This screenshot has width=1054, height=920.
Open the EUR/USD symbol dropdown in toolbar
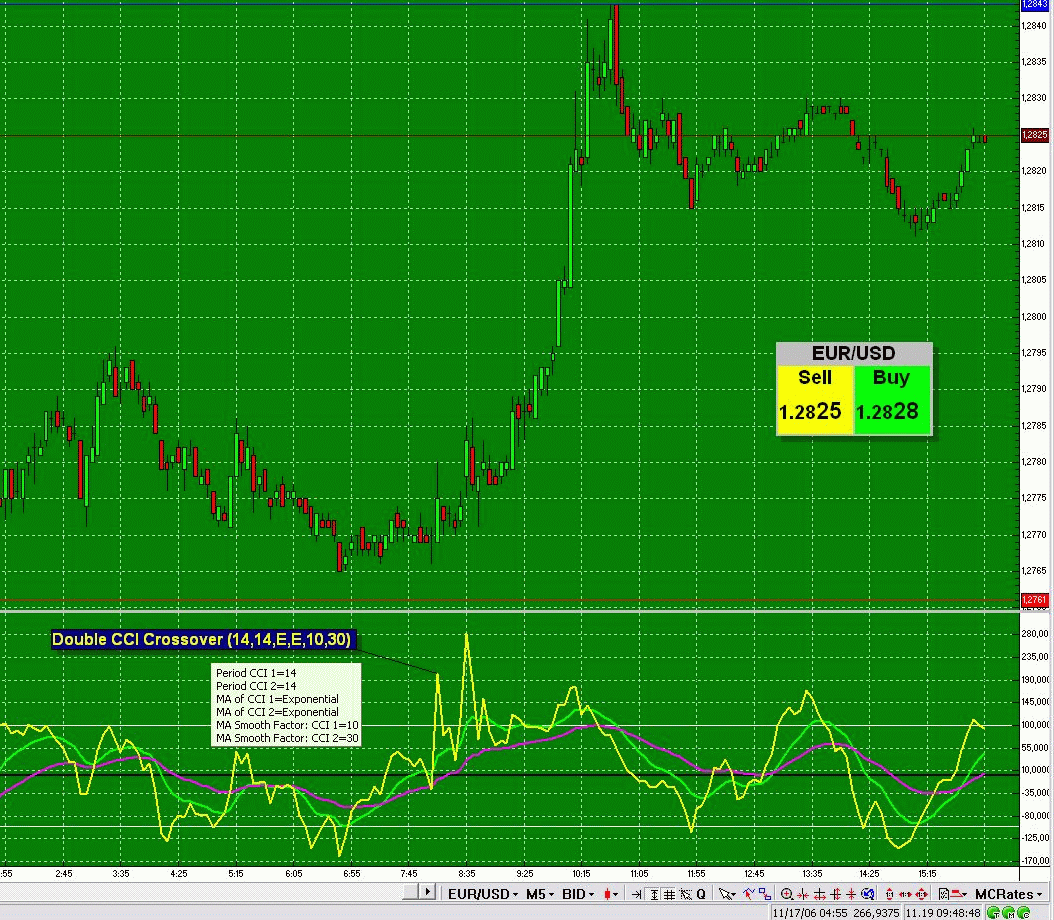483,894
